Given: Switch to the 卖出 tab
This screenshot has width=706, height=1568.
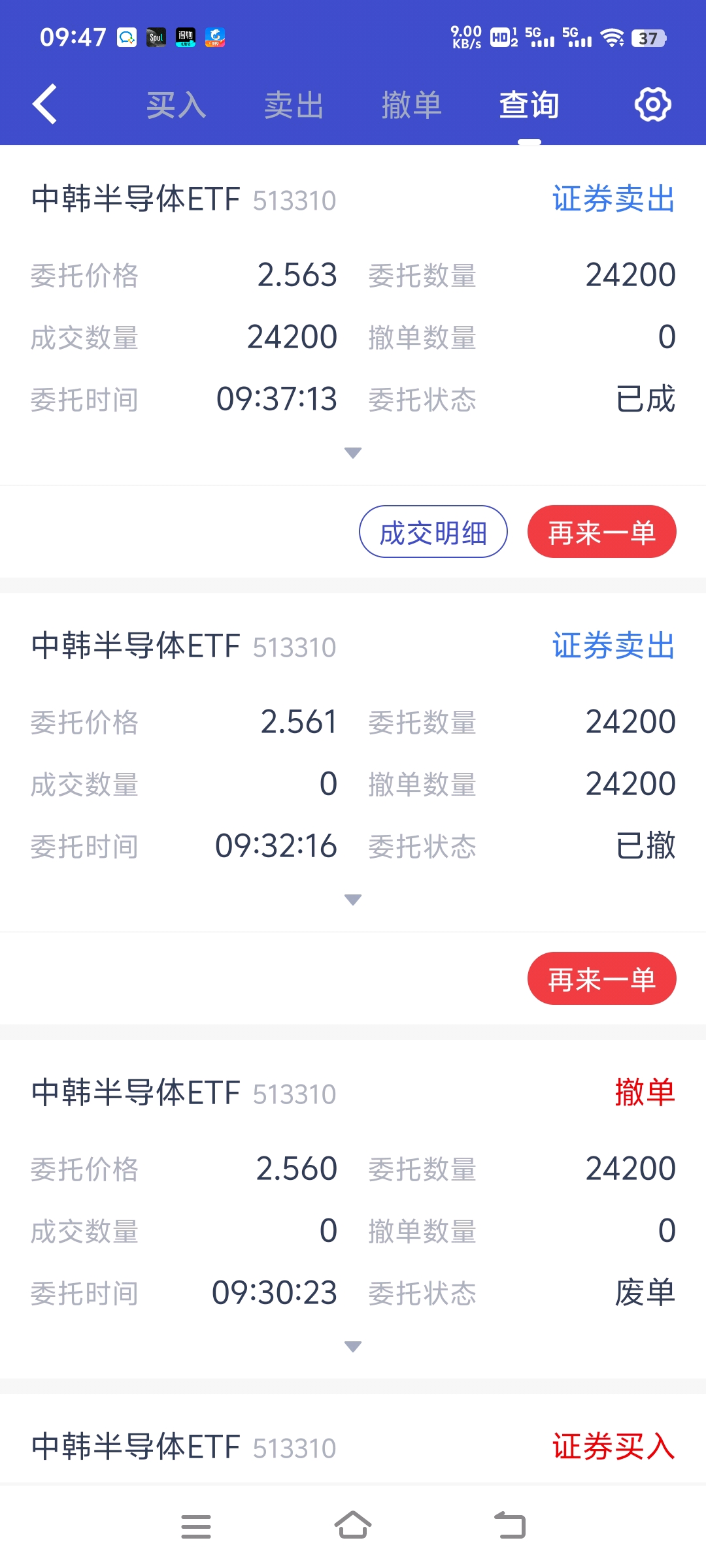Looking at the screenshot, I should [x=294, y=105].
